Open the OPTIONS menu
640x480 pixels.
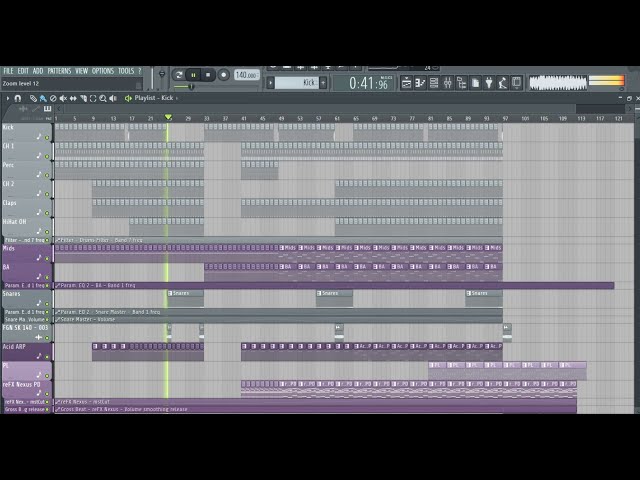(103, 71)
